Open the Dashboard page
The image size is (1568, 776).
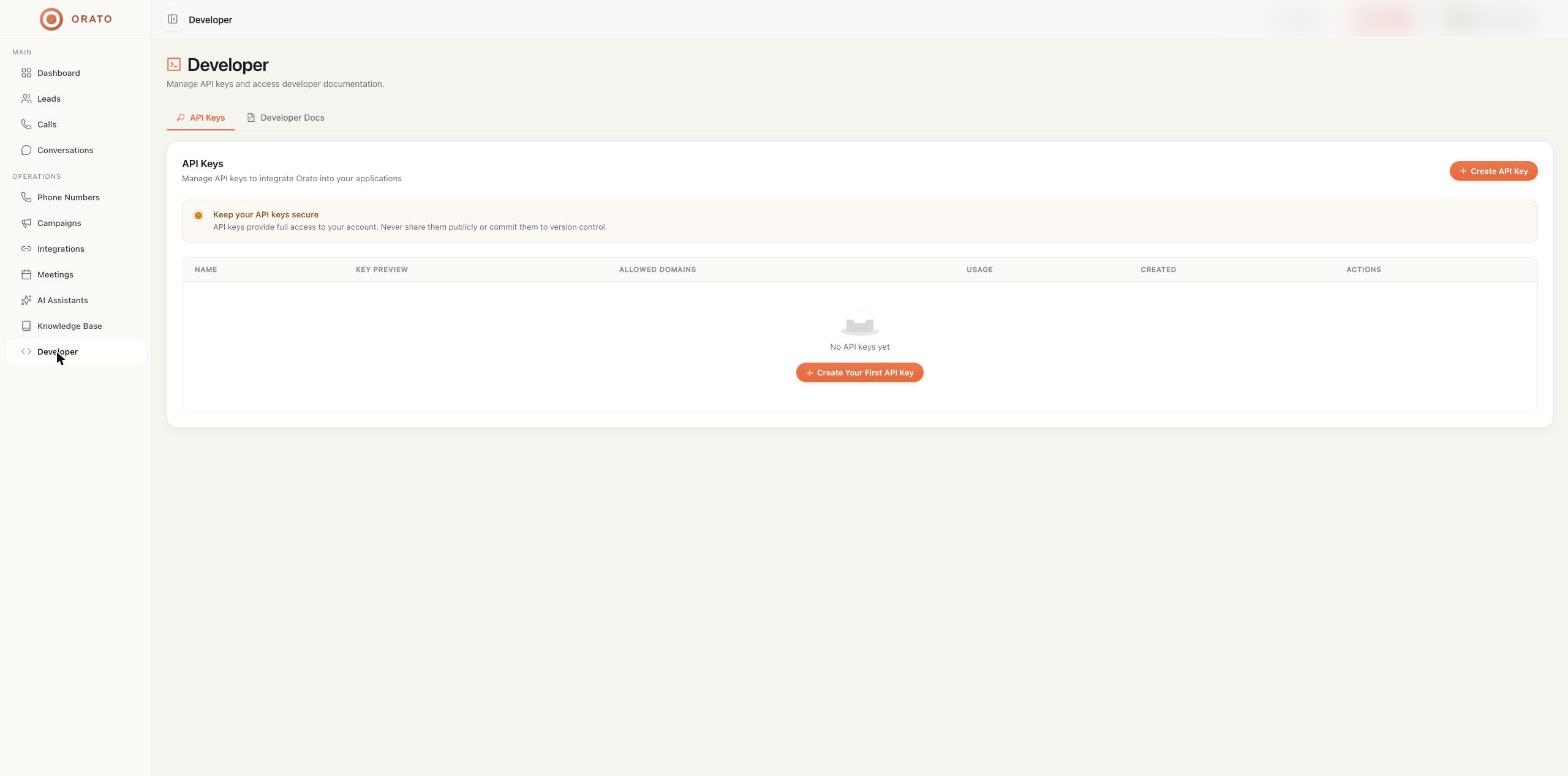click(76, 73)
